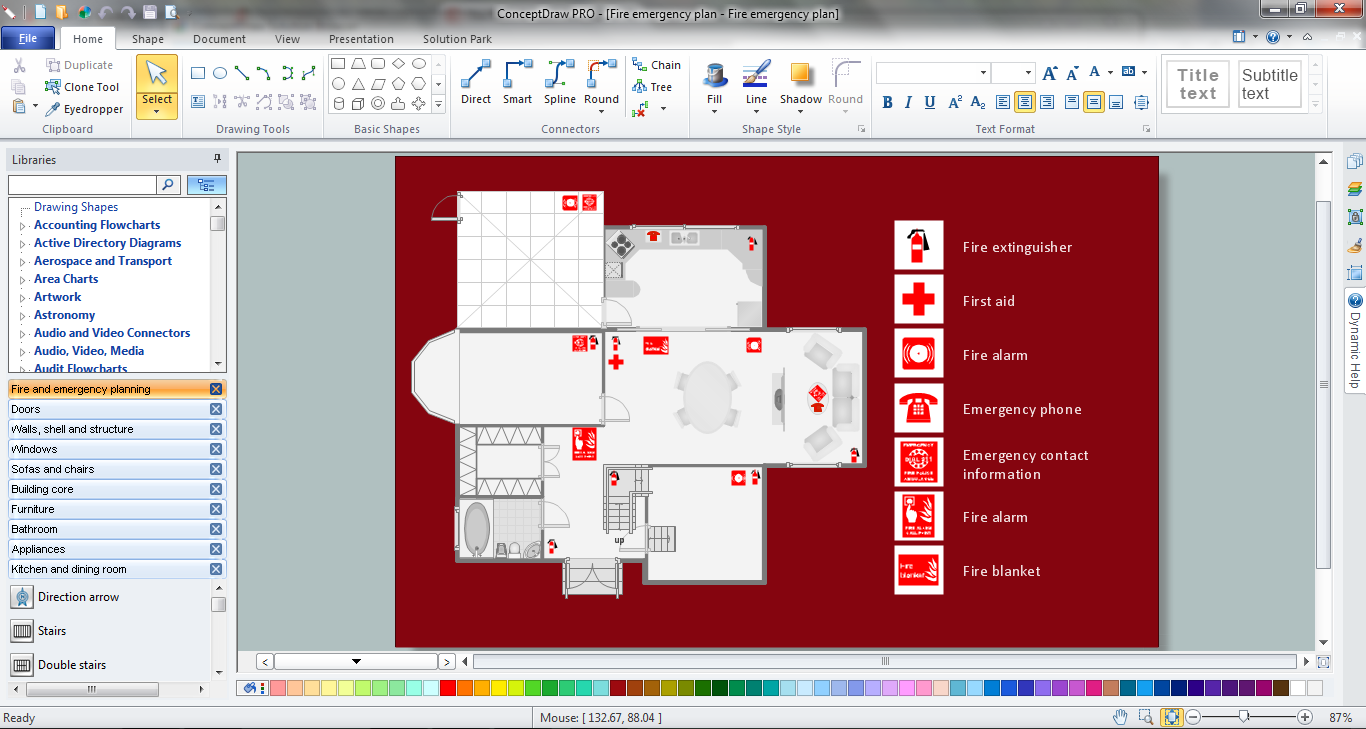Click the Chain connector option
1366x729 pixels.
point(656,65)
